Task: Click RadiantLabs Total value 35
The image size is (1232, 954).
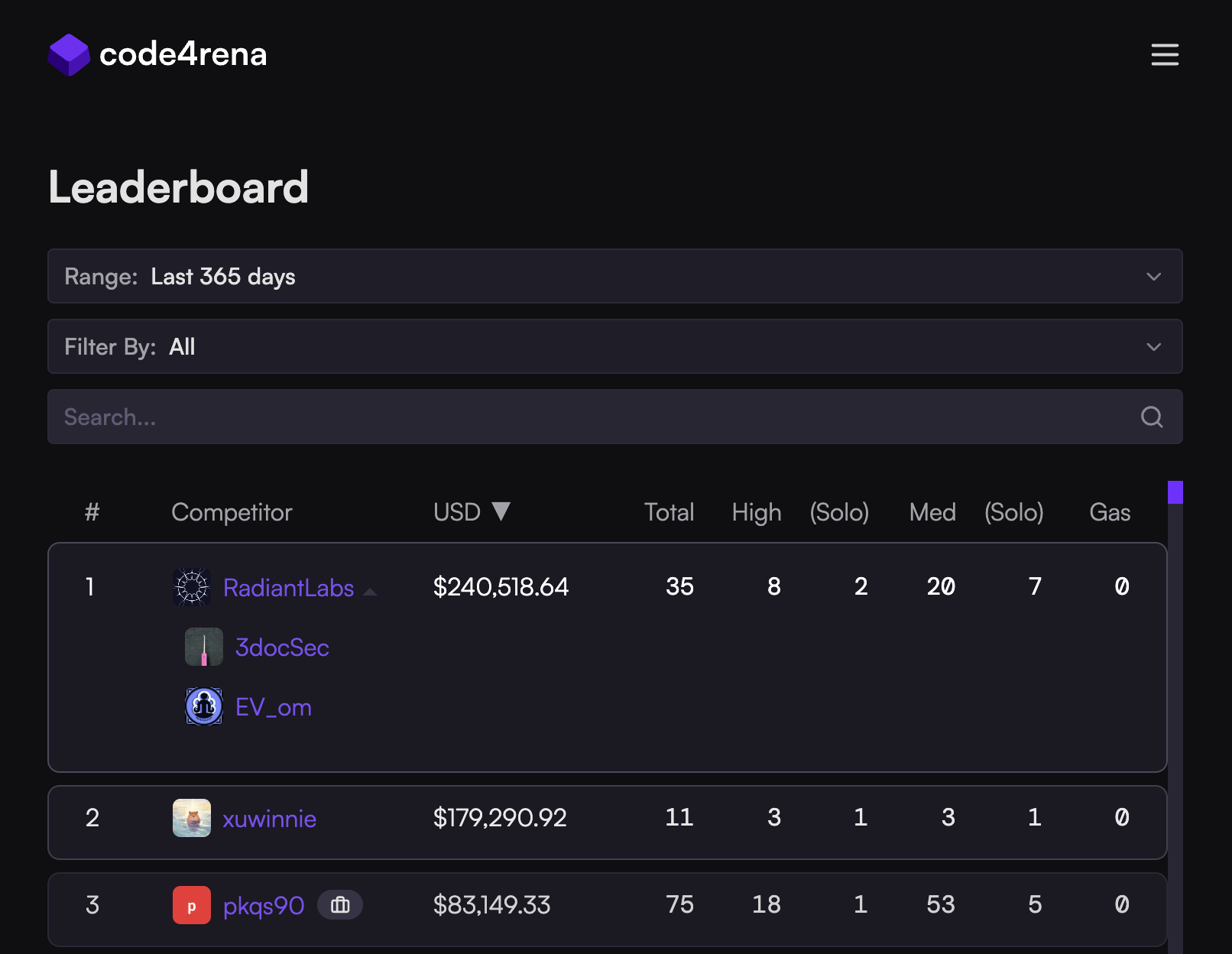Action: click(x=679, y=586)
